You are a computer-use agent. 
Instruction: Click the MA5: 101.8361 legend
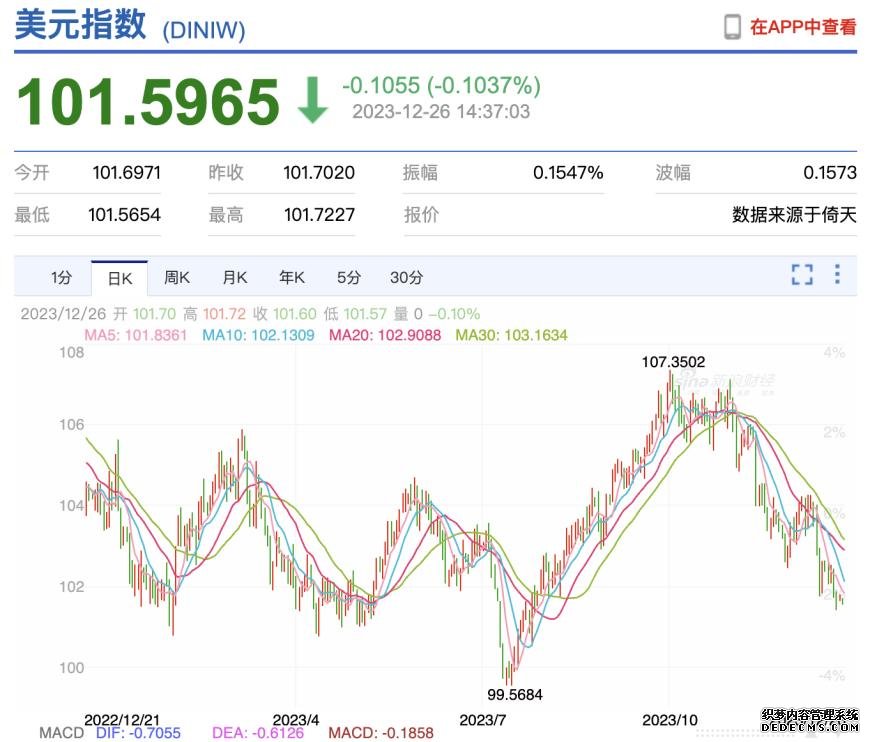click(135, 335)
